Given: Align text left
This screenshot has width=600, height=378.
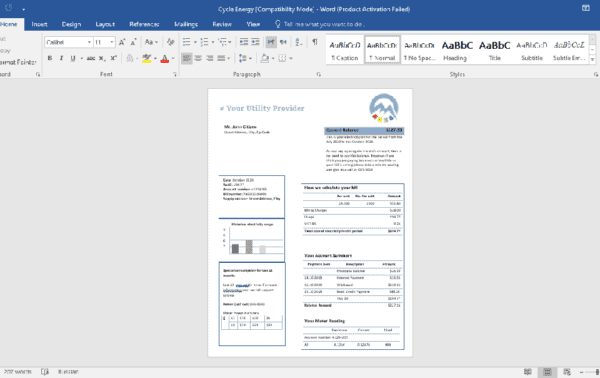Looking at the screenshot, I should pyautogui.click(x=186, y=58).
